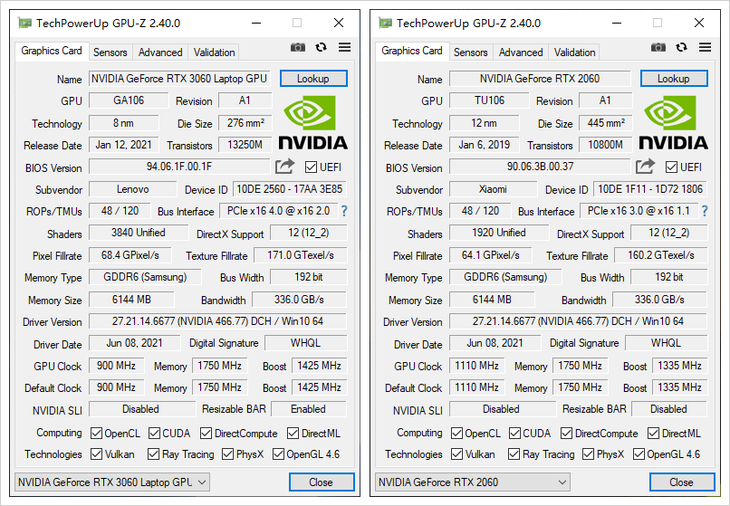Open the Advanced tab in the RTX 2060 window
Viewport: 730px width, 506px height.
[520, 52]
